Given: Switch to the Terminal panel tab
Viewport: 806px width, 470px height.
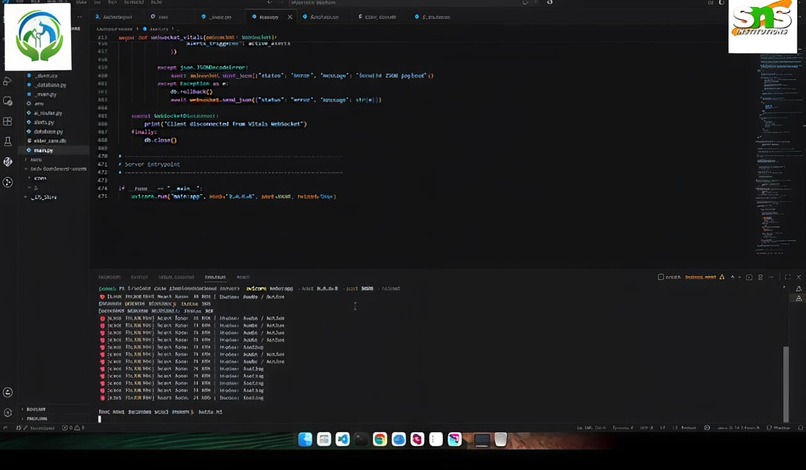Looking at the screenshot, I should [215, 277].
